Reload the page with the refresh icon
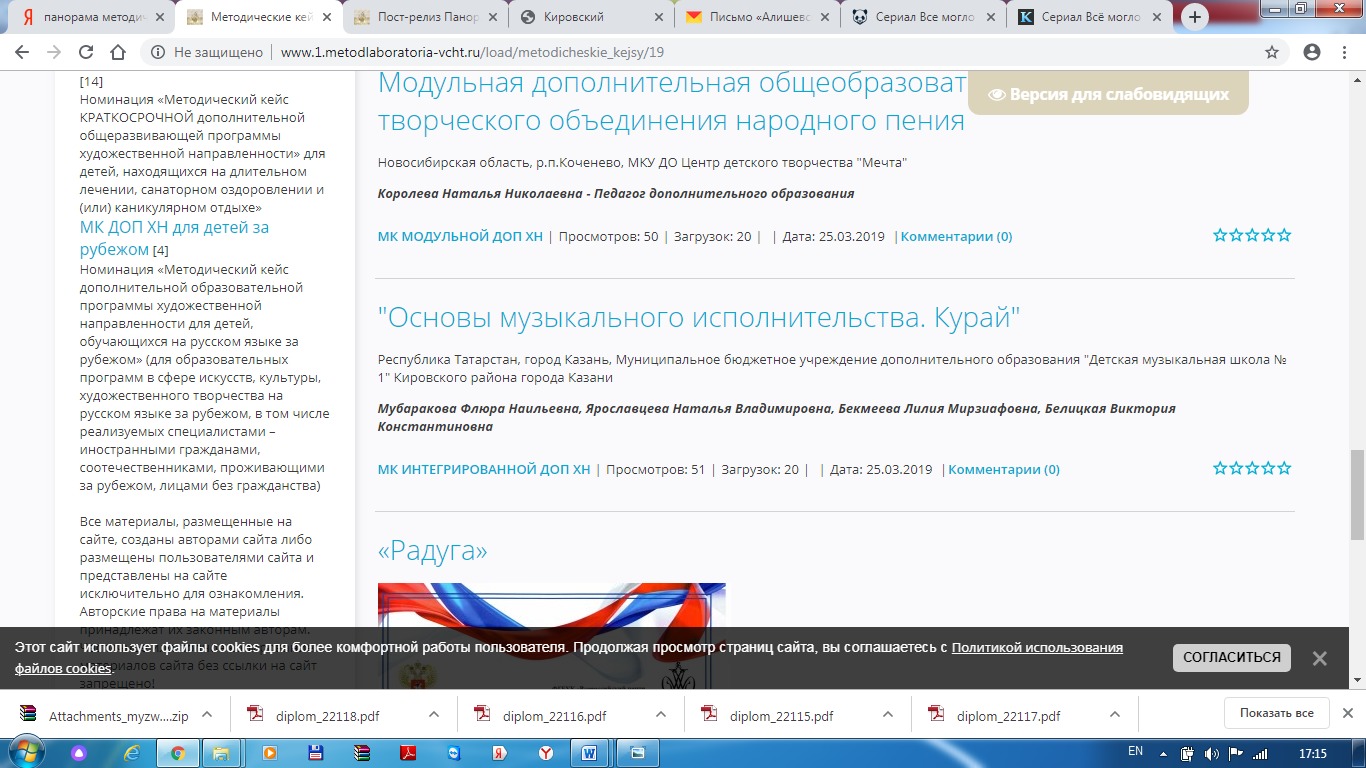1366x768 pixels. point(86,53)
